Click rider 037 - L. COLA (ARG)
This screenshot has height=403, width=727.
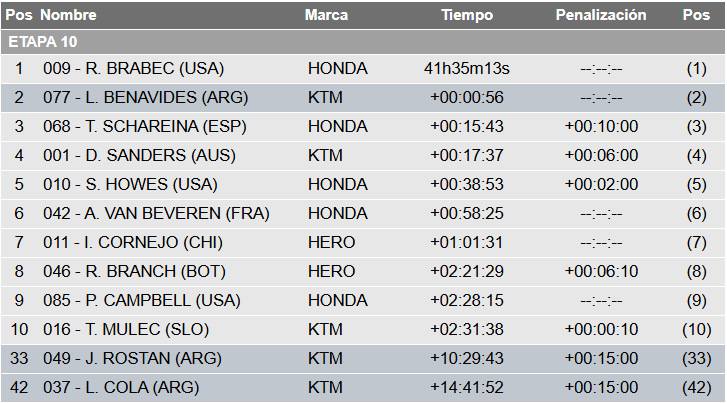pyautogui.click(x=121, y=388)
